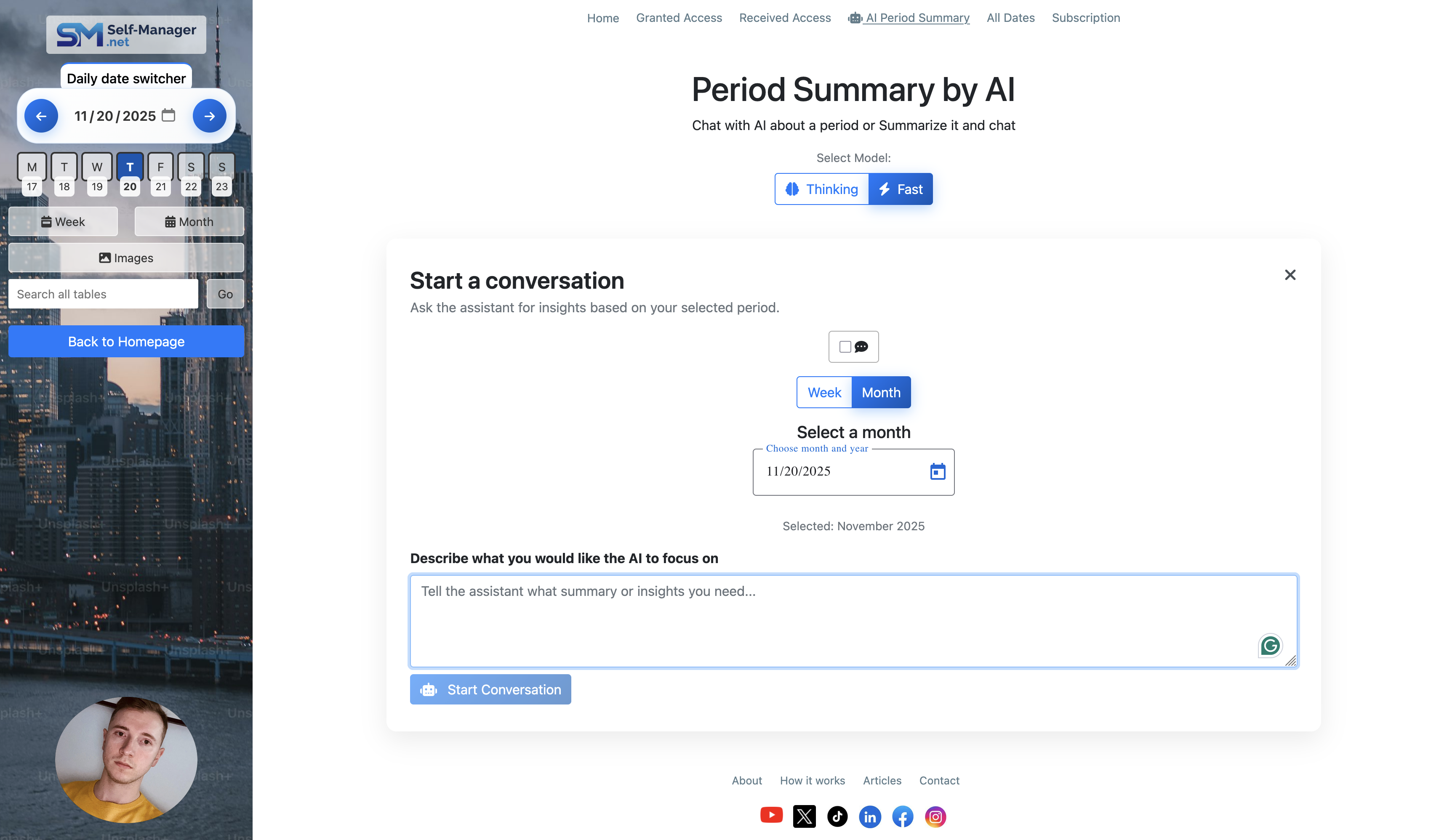Click the Instagram footer icon
1455x840 pixels.
pyautogui.click(x=935, y=816)
